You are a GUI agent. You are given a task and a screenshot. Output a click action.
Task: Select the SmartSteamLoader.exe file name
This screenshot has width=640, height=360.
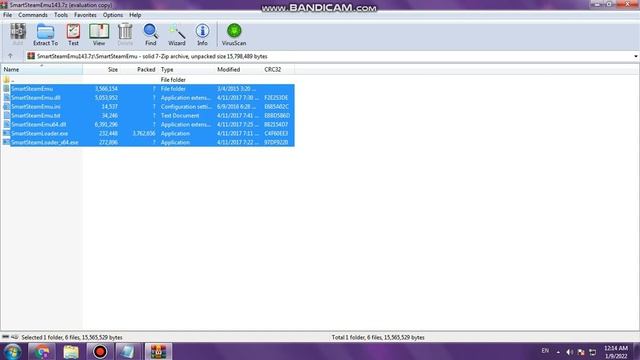tap(40, 133)
